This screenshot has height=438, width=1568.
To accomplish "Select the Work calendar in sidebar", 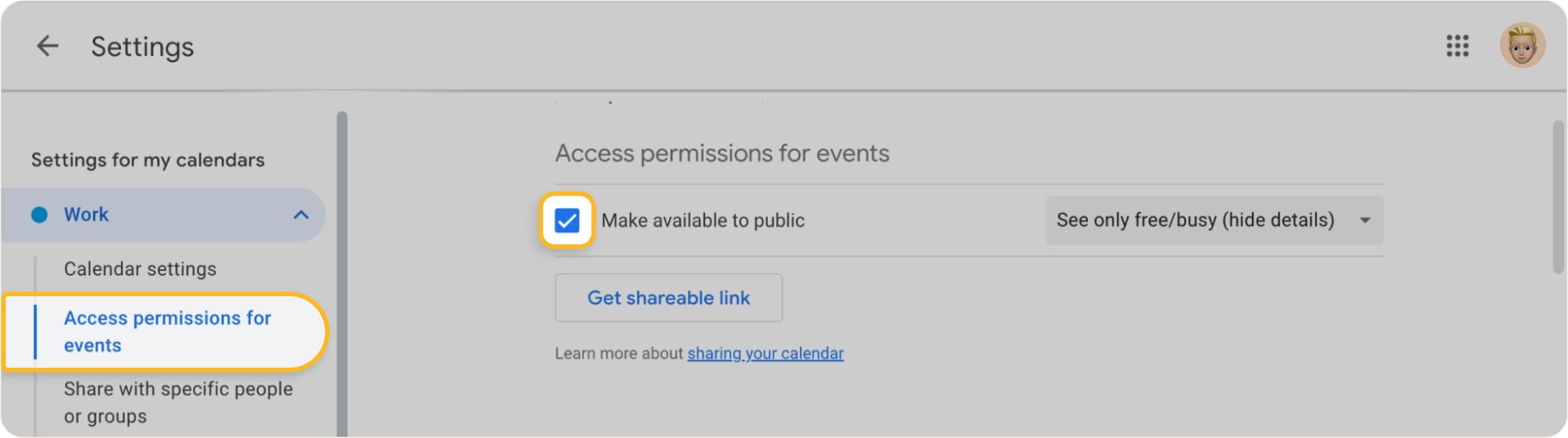I will [x=86, y=215].
